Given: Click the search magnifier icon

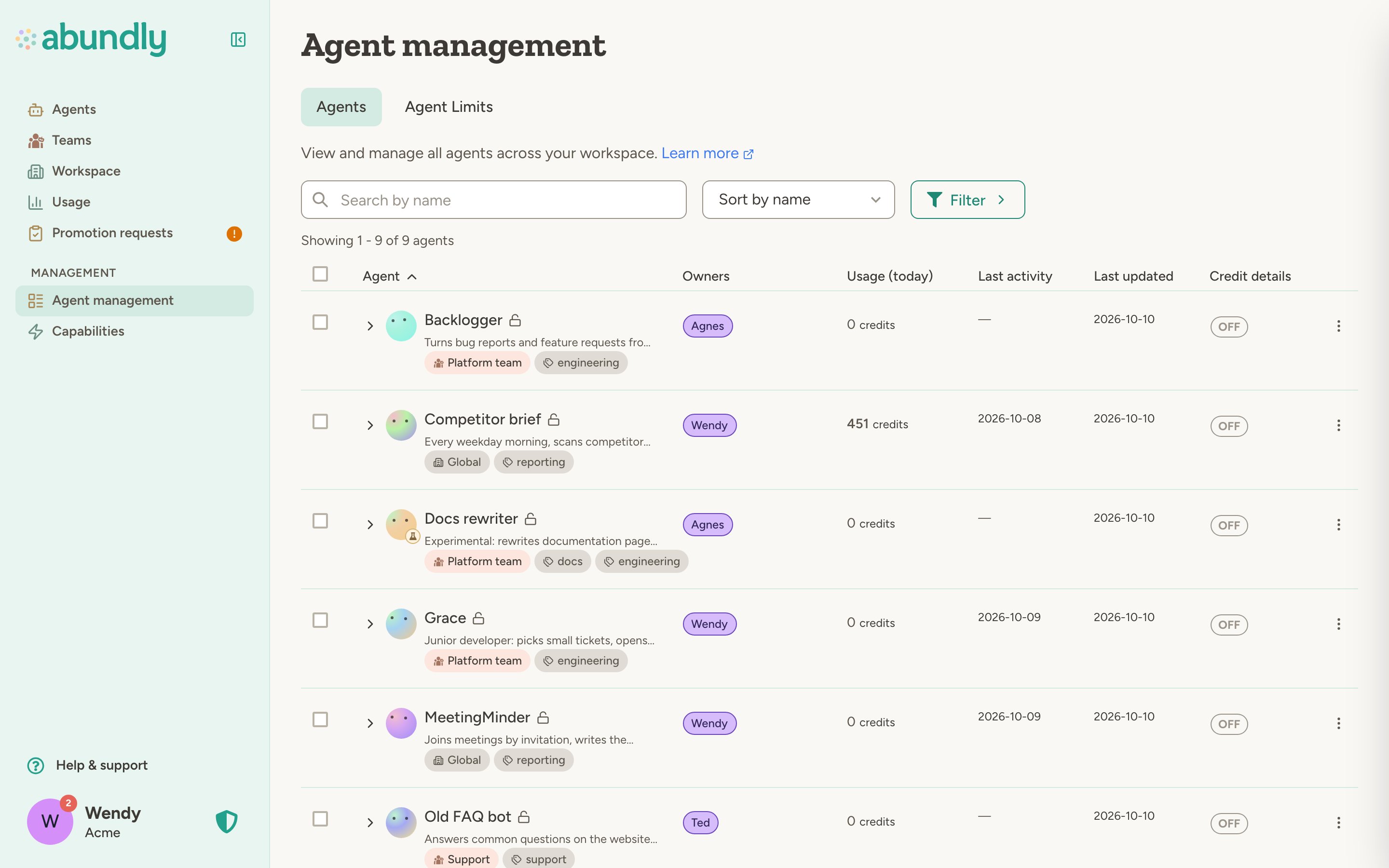Looking at the screenshot, I should [320, 200].
